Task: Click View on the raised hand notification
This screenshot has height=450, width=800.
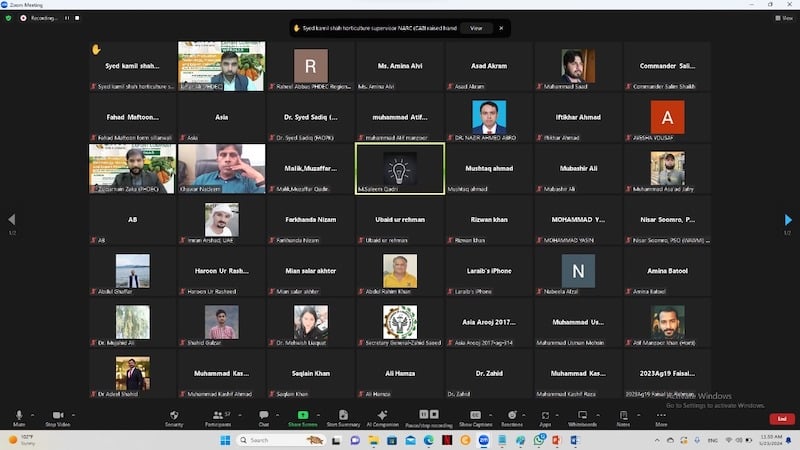Action: tap(476, 28)
